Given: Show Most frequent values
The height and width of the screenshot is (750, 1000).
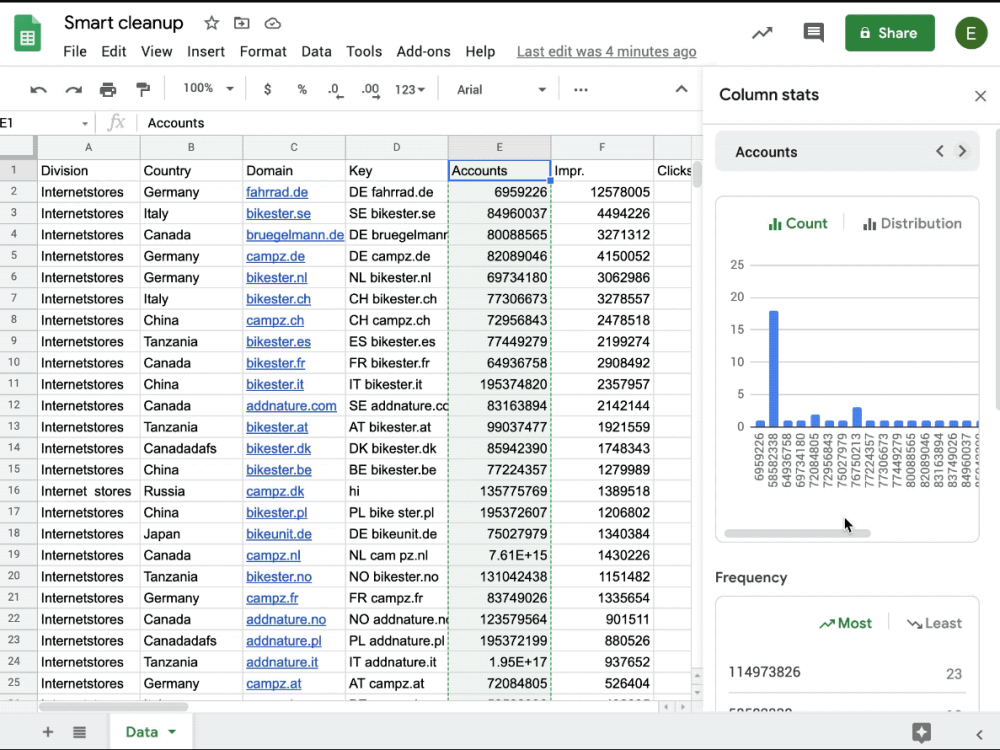Looking at the screenshot, I should click(846, 623).
